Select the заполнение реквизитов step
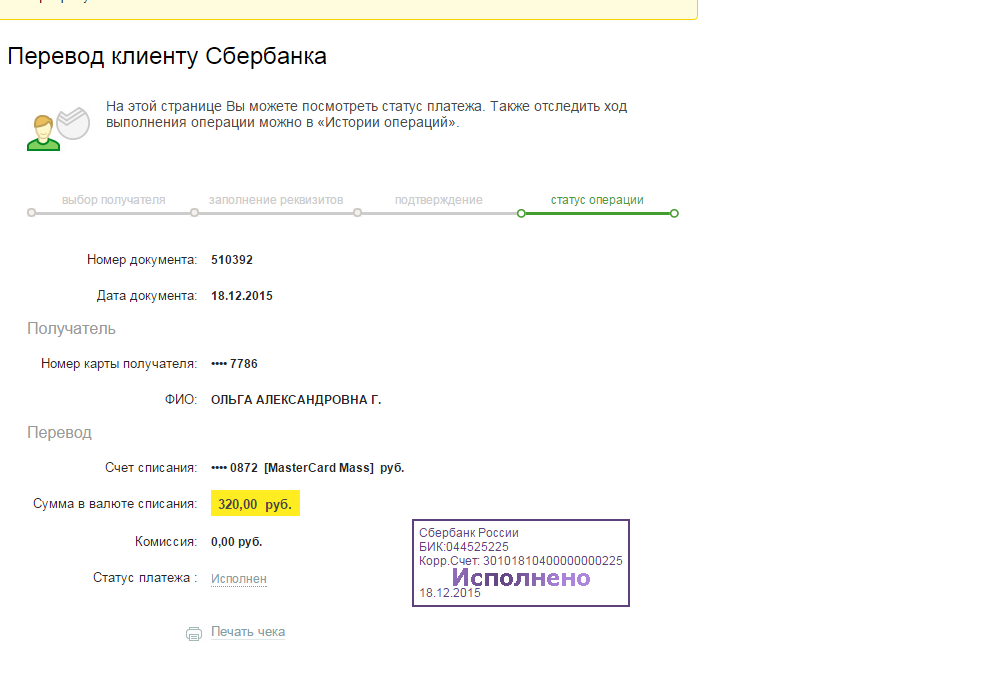This screenshot has width=1005, height=691. (276, 200)
